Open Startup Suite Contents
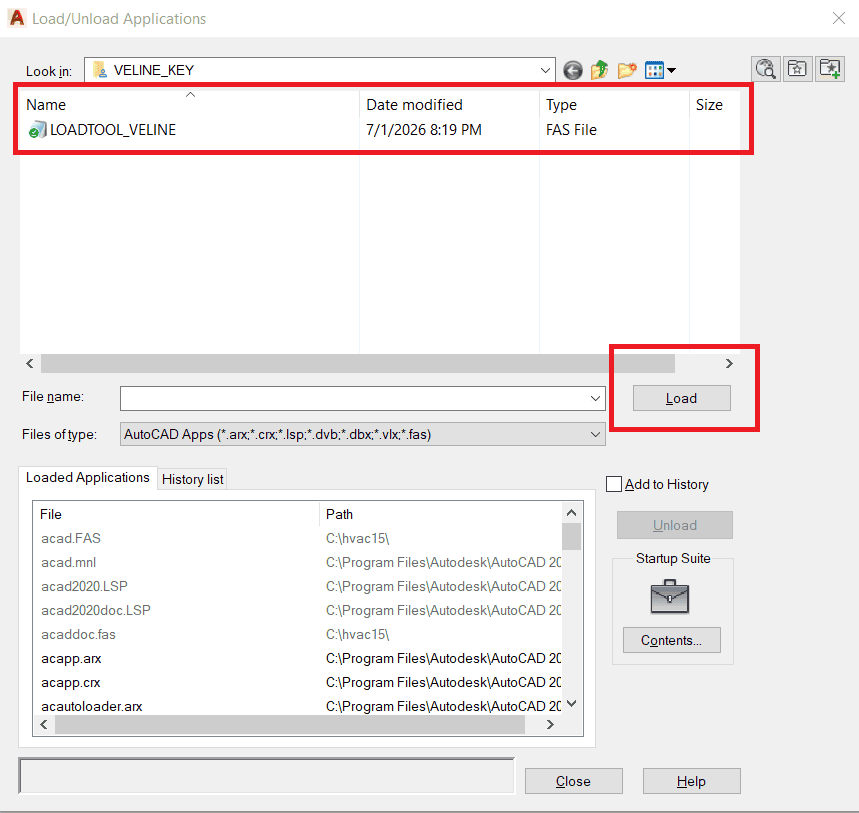This screenshot has width=859, height=813. click(x=672, y=640)
